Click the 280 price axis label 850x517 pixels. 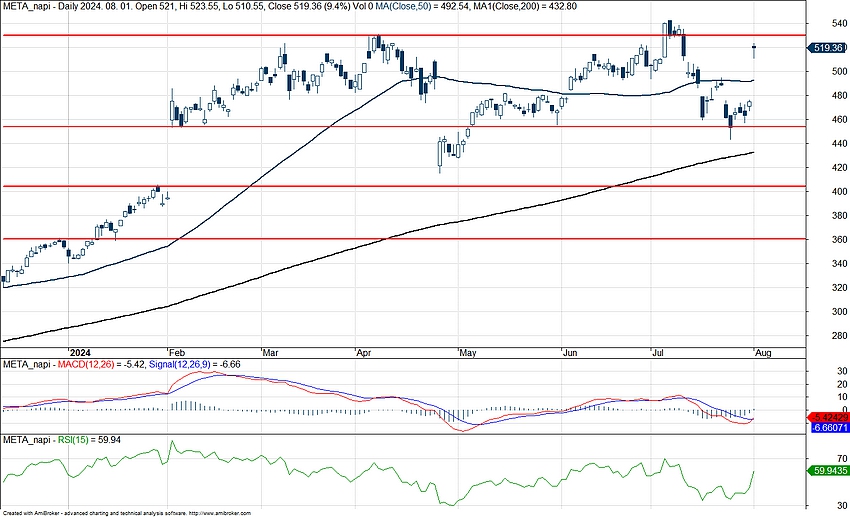point(839,335)
